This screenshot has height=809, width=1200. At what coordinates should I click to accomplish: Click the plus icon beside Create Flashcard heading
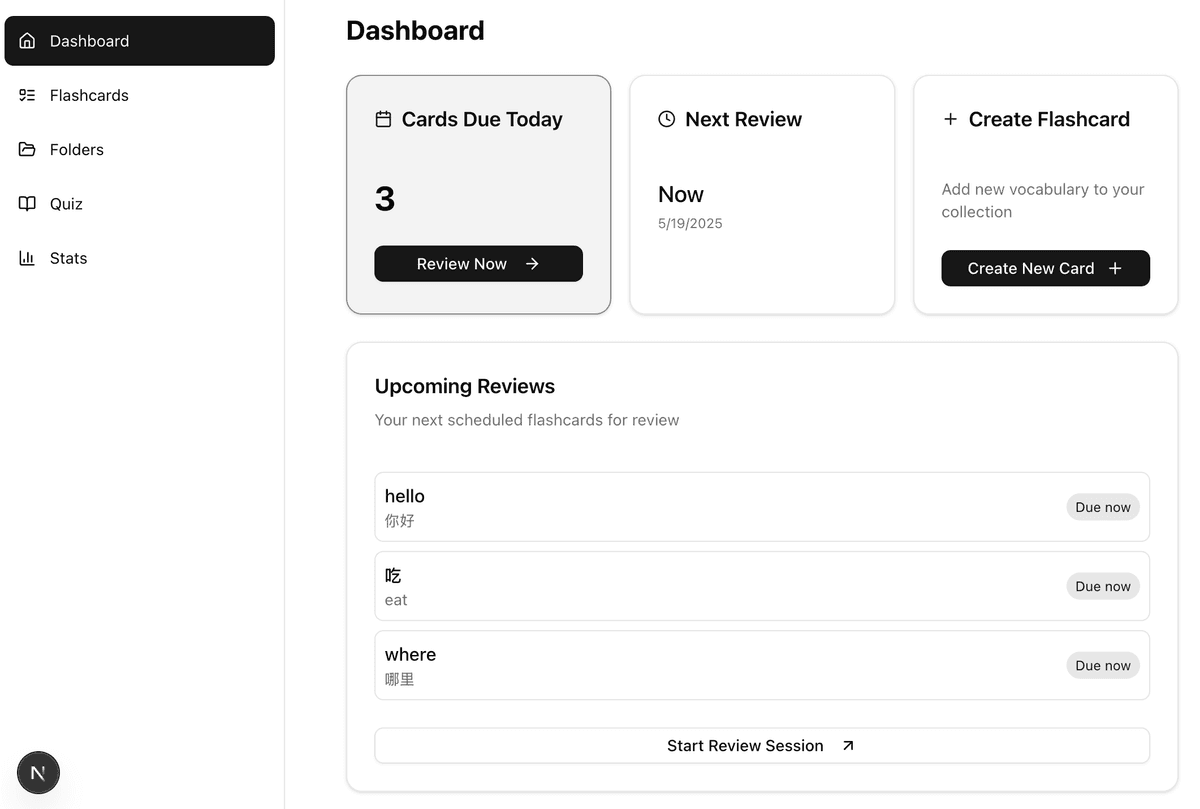(x=950, y=119)
